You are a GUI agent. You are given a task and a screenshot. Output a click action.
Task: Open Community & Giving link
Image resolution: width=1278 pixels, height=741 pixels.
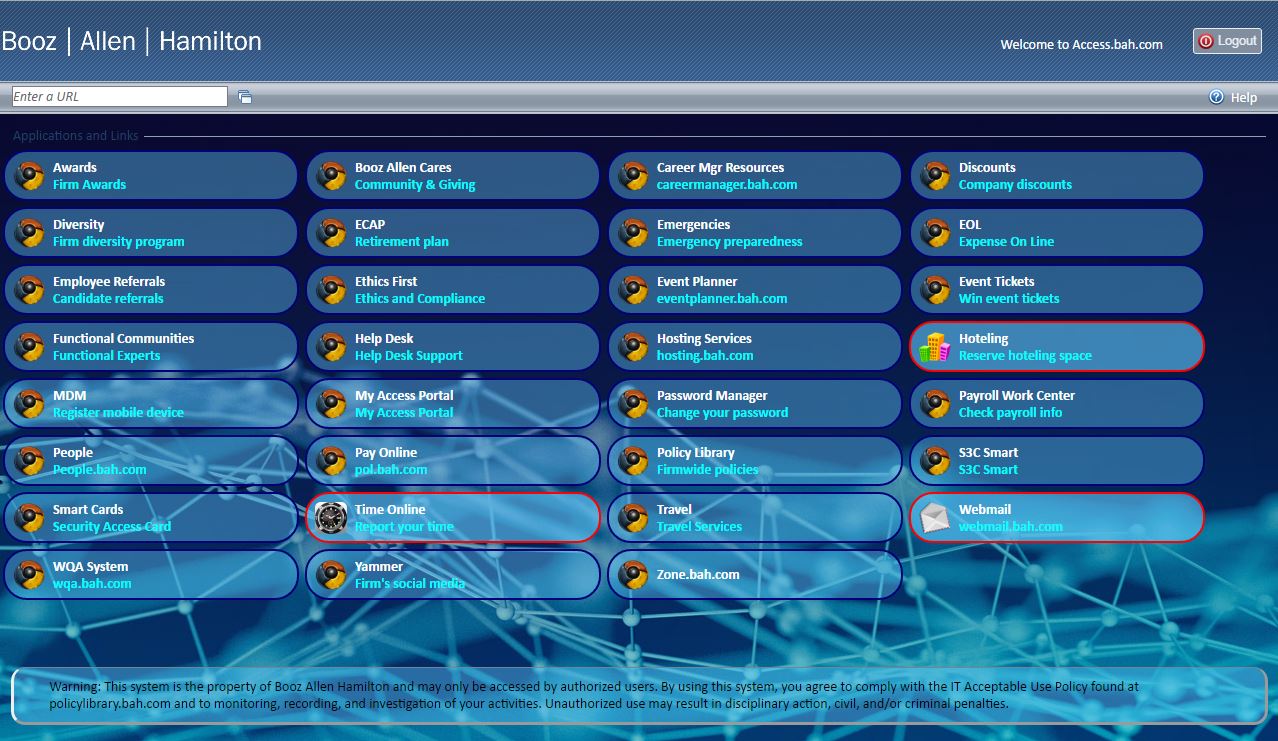pyautogui.click(x=415, y=185)
